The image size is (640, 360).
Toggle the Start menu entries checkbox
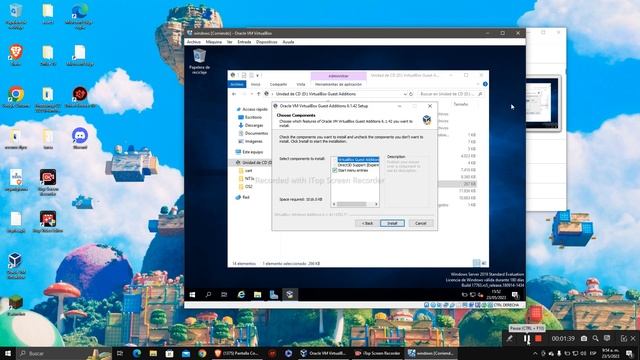(x=335, y=170)
